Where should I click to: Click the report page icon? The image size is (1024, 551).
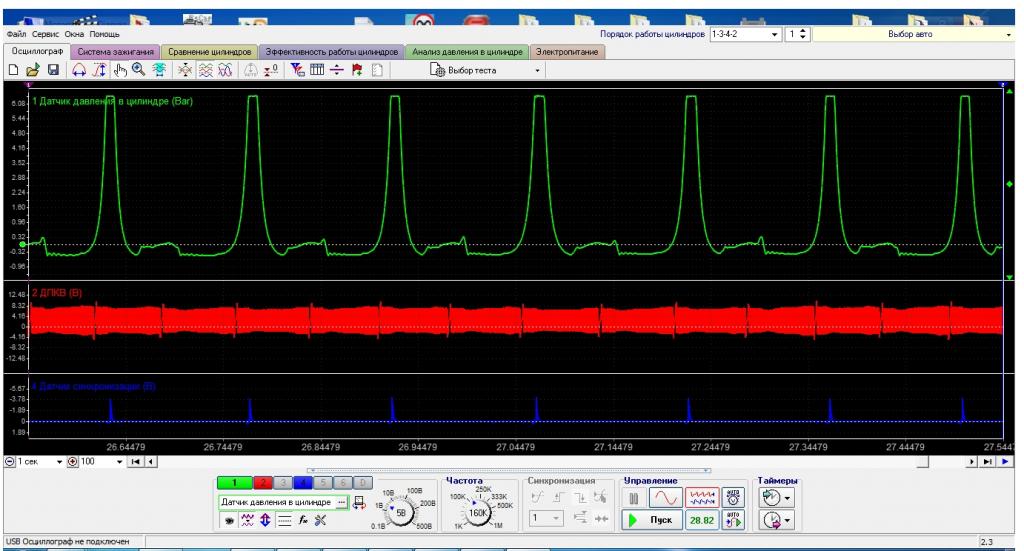coord(377,70)
